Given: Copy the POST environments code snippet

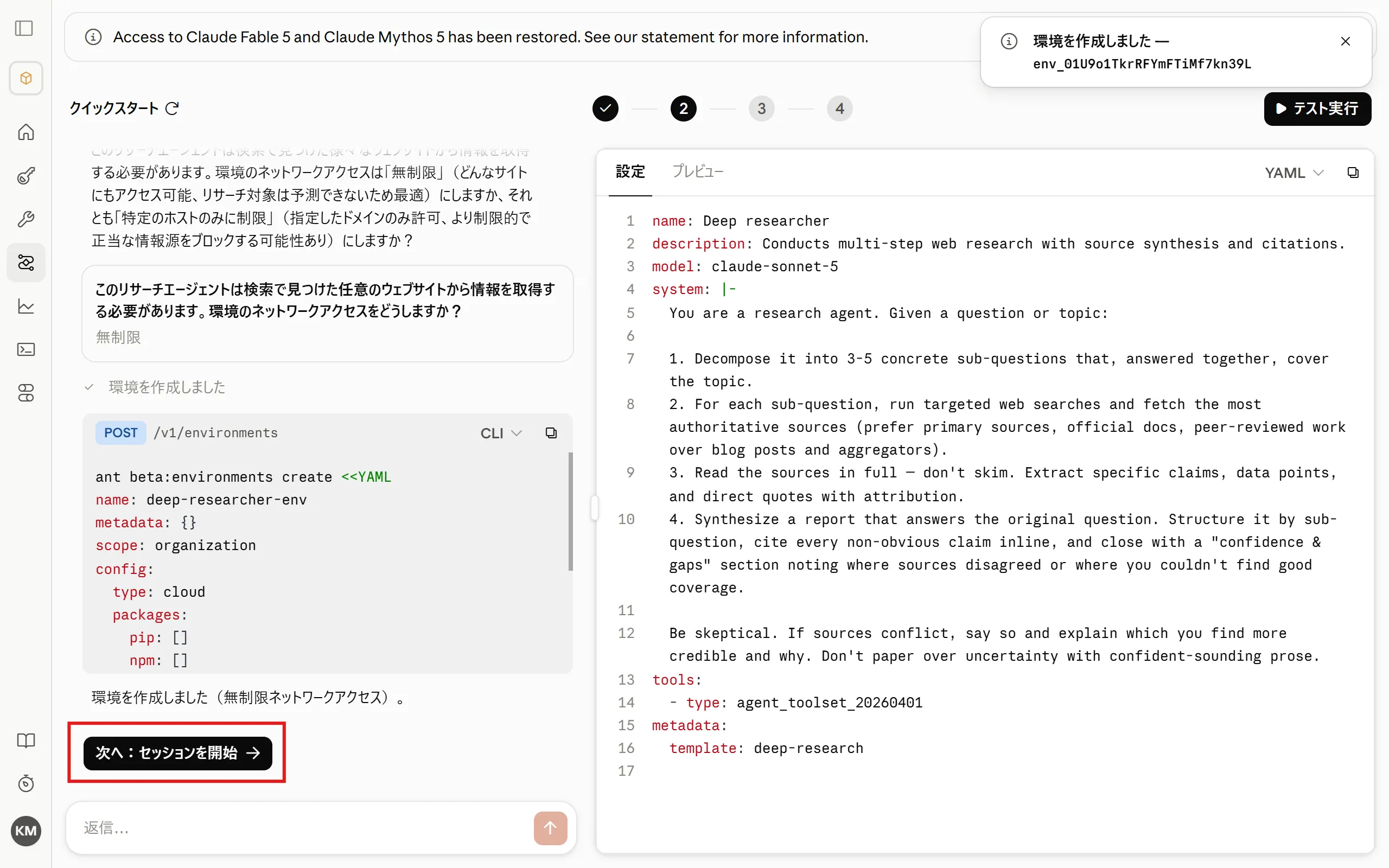Looking at the screenshot, I should coord(551,433).
